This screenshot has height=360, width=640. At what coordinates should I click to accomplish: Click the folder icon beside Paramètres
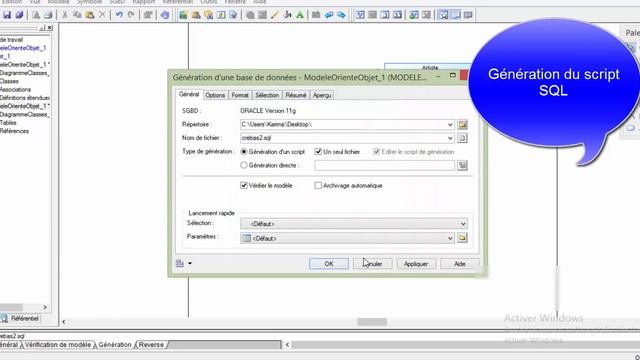tap(462, 238)
